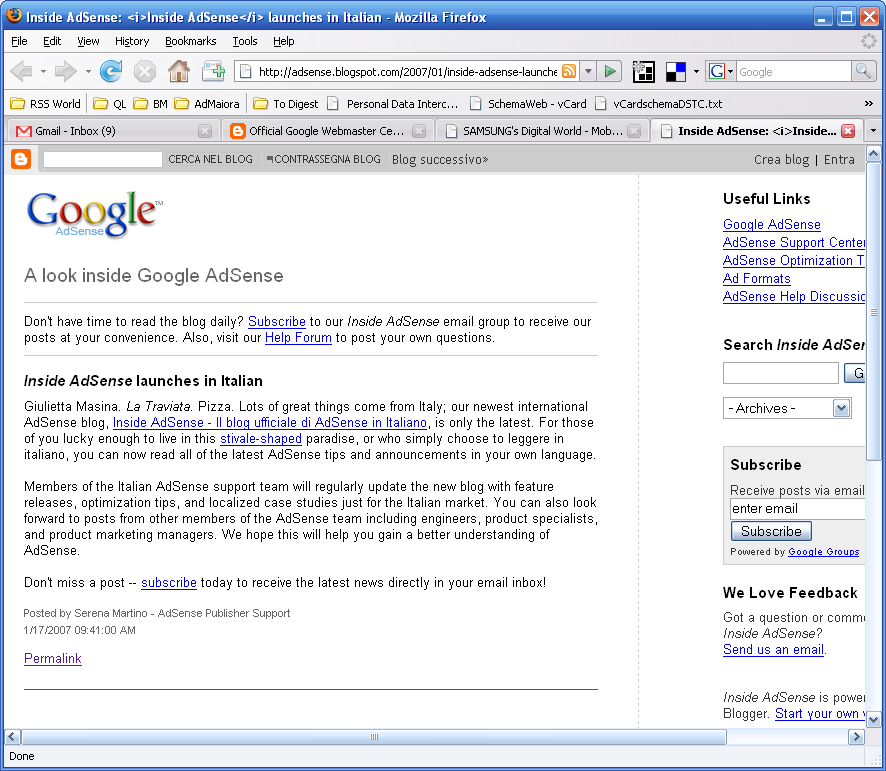Viewport: 886px width, 771px height.
Task: Open the stivale-shaped link
Action: click(260, 439)
